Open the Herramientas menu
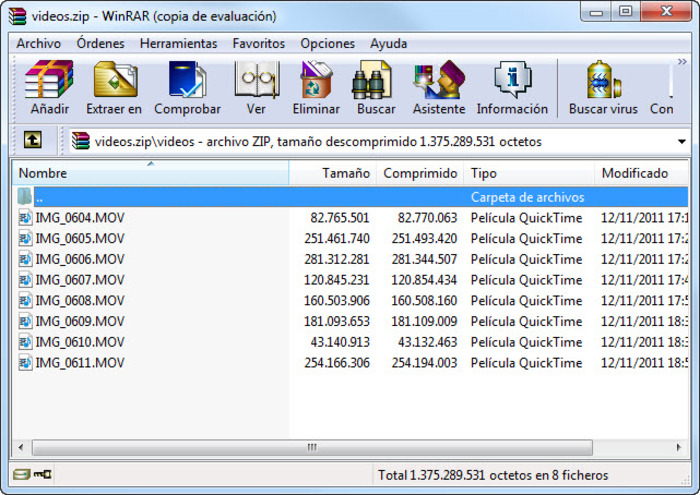This screenshot has width=700, height=495. pyautogui.click(x=178, y=44)
